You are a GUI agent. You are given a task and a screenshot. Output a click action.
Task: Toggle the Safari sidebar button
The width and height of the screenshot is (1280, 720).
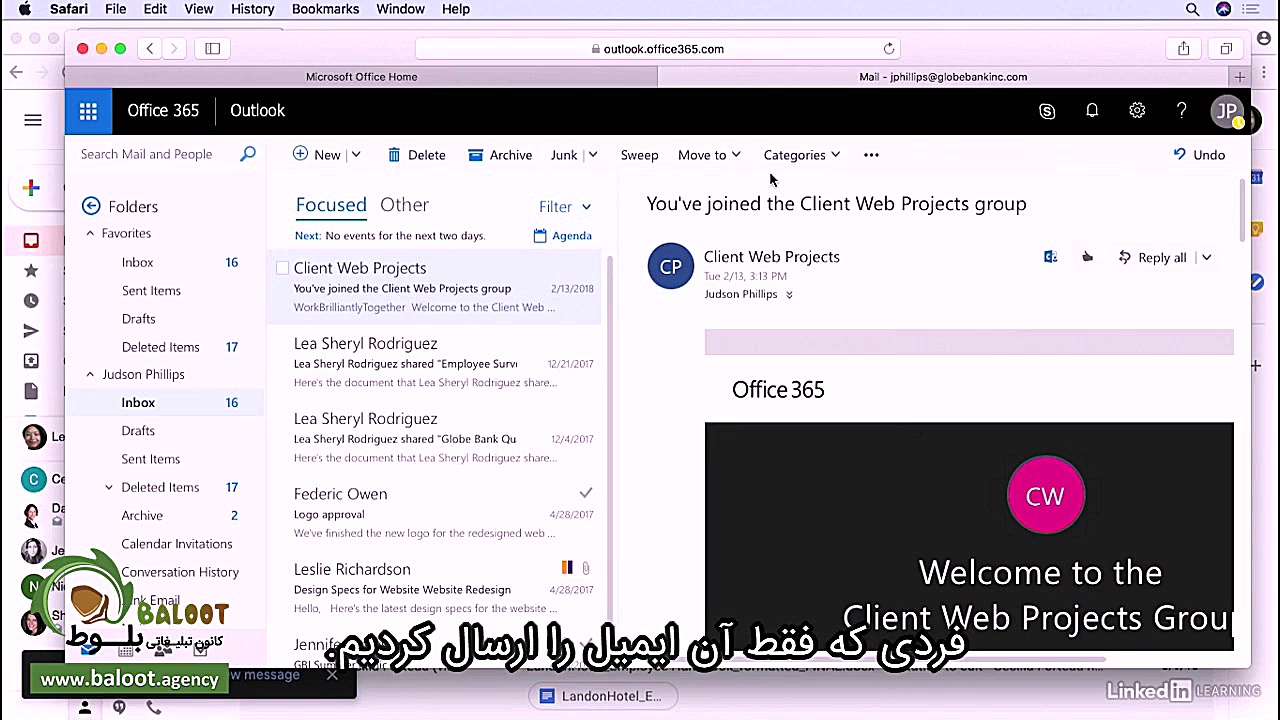tap(213, 48)
